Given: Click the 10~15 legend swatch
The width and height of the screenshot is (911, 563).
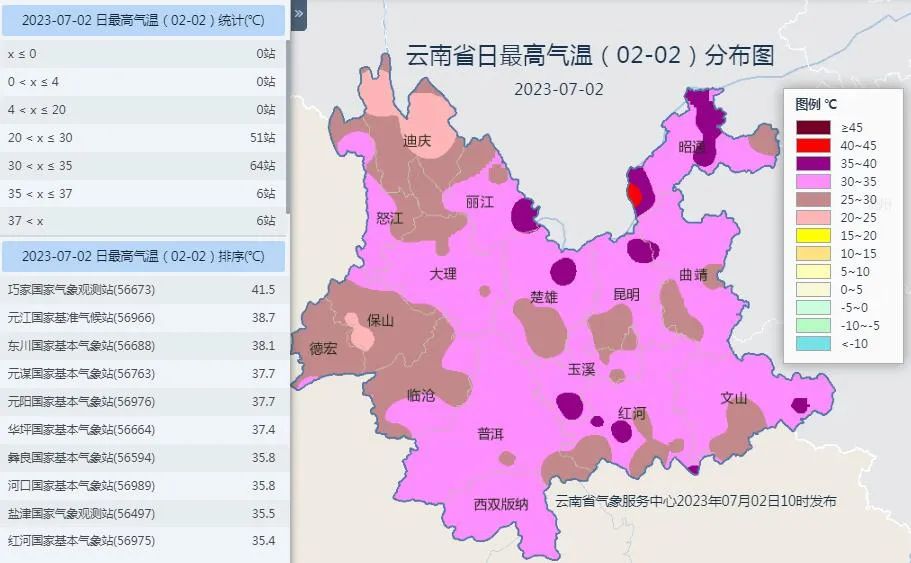Looking at the screenshot, I should [813, 254].
